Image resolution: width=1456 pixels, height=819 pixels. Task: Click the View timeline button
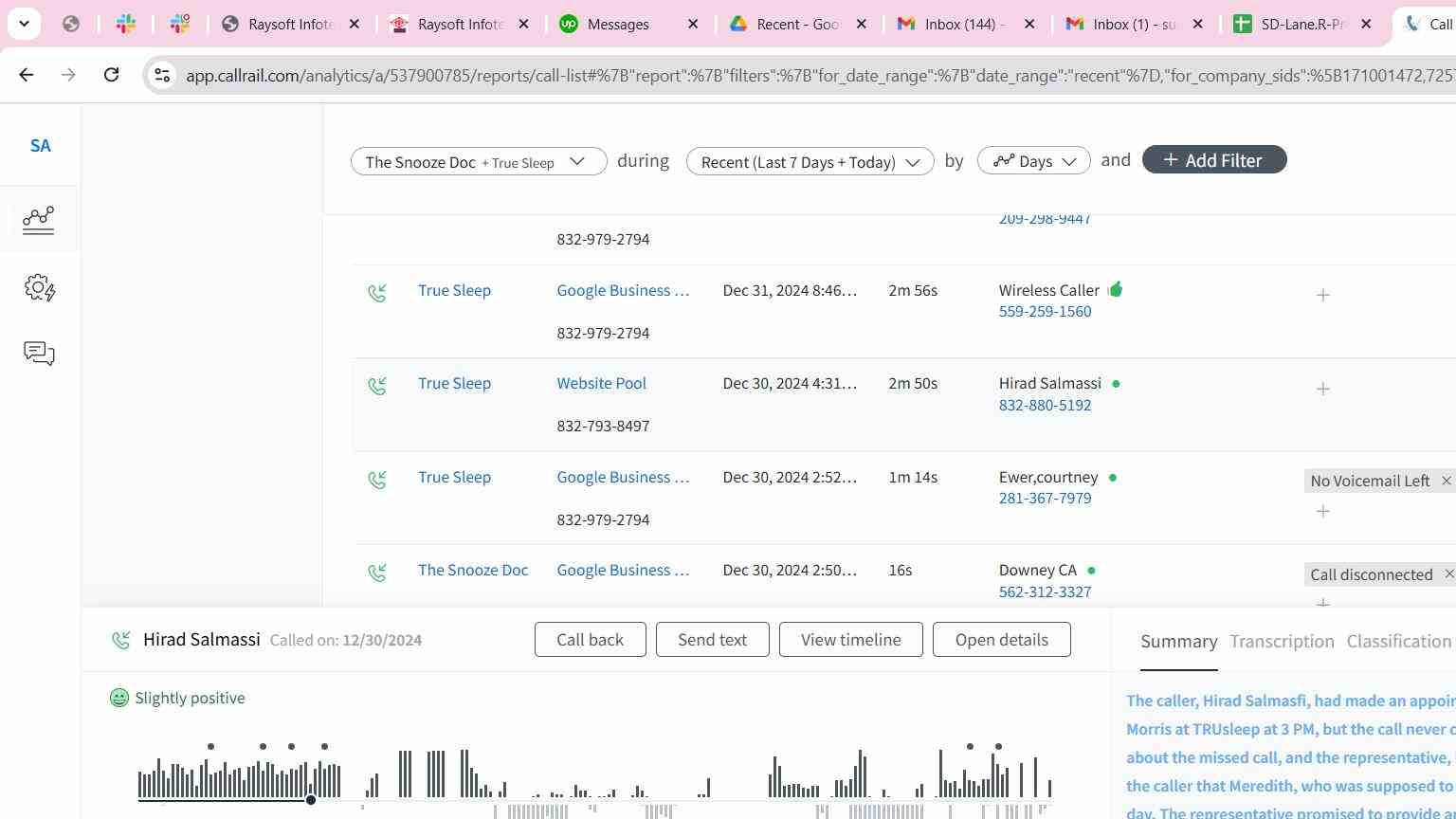coord(851,640)
